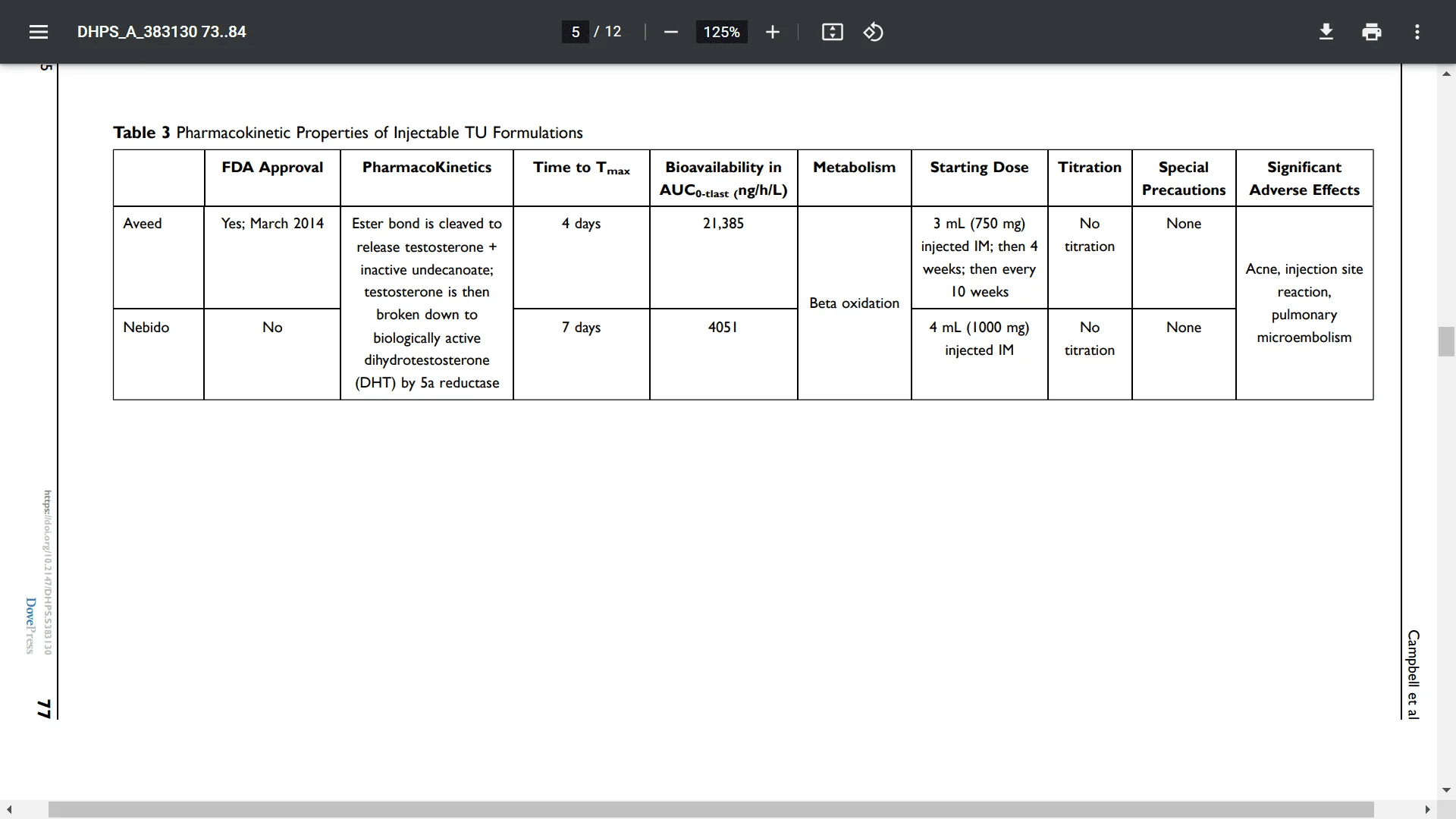
Task: Click the Metabolism column header
Action: (855, 167)
